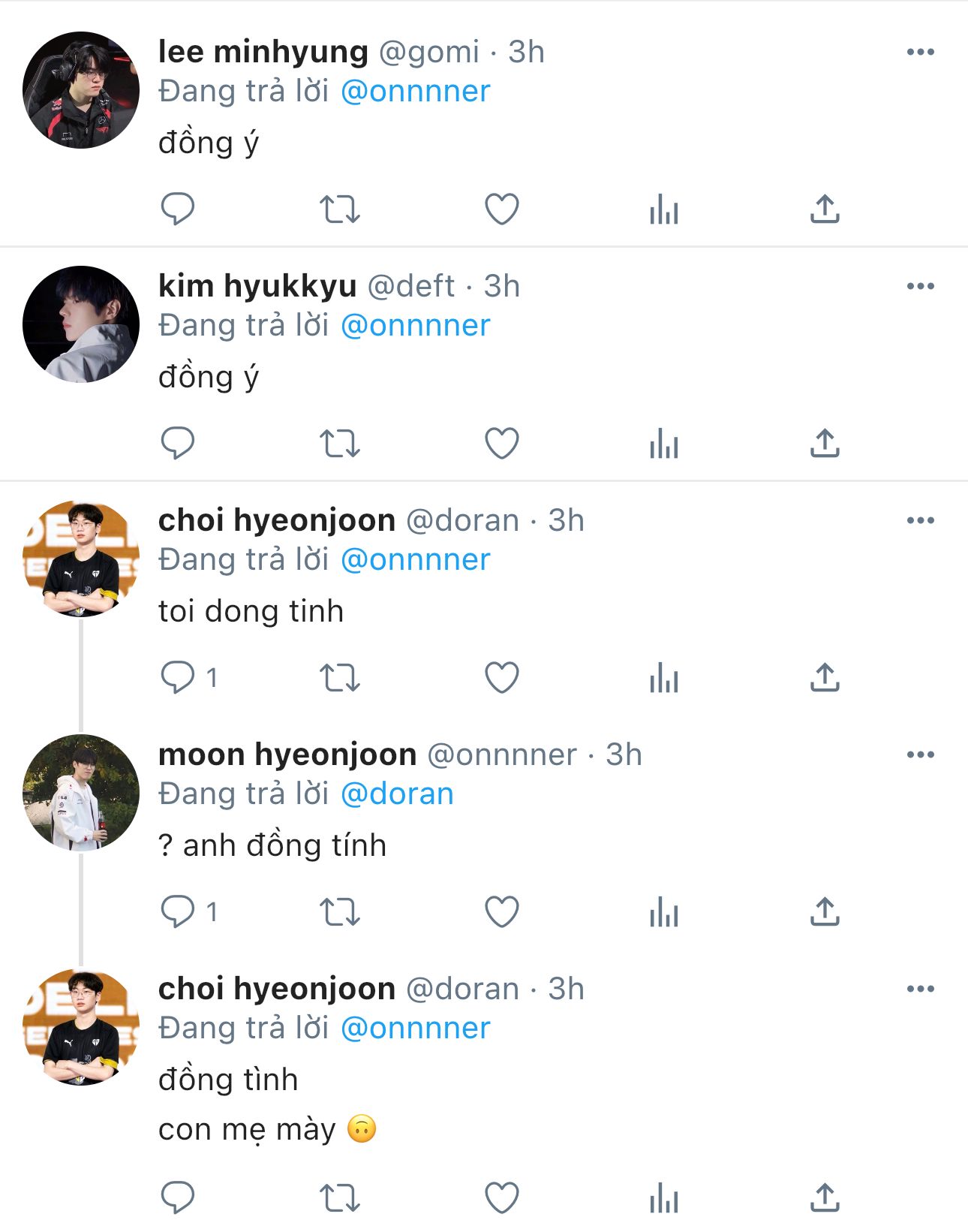This screenshot has width=968, height=1232.
Task: Like kim hyukkyu's tweet
Action: 502,443
